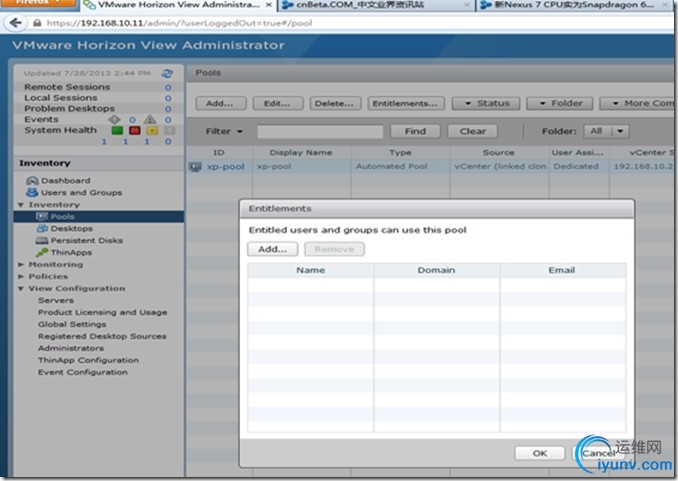The image size is (678, 481).
Task: Open Desktops in the Inventory tree
Action: click(72, 228)
